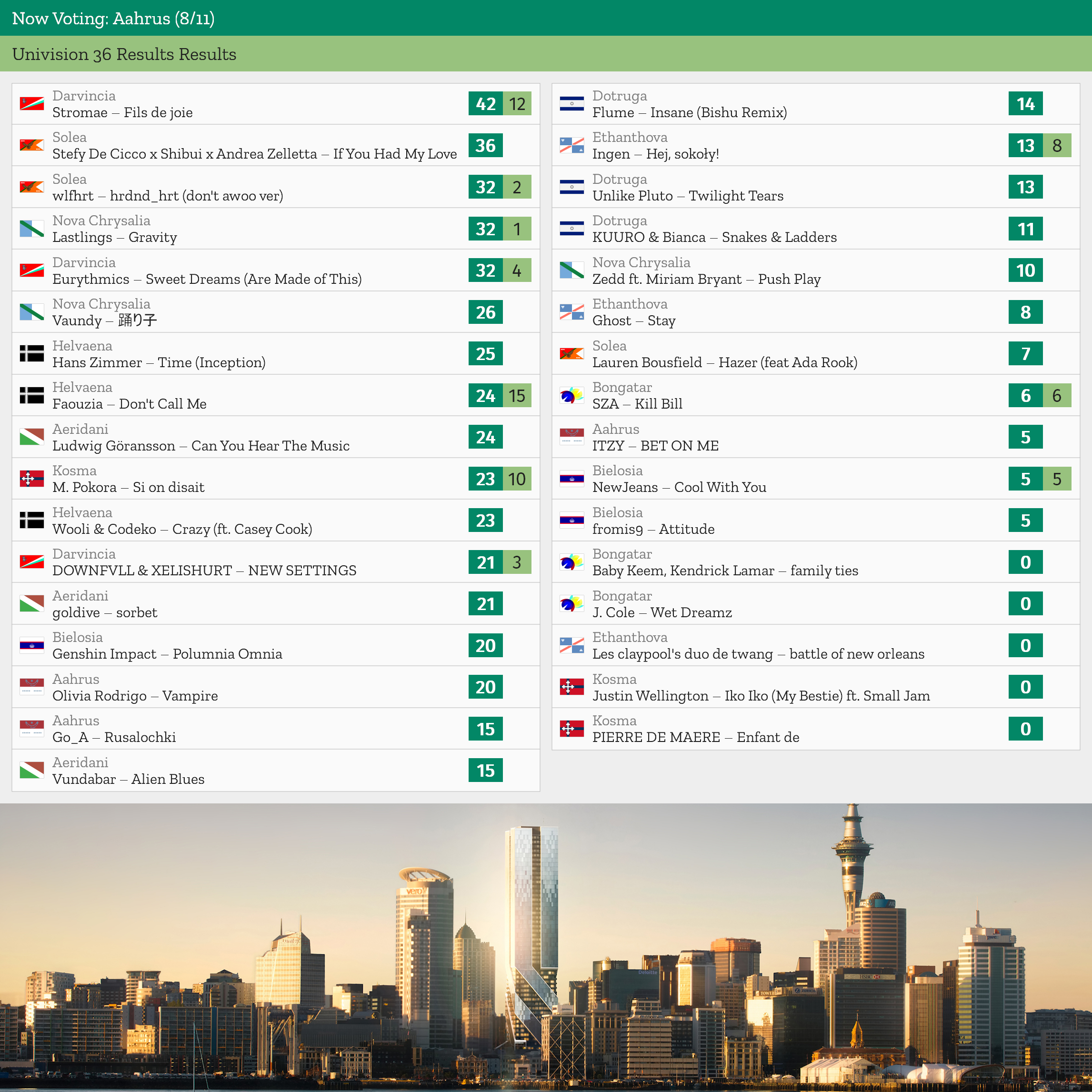Click Aahrus flag next to Olivia Rodrigo Vampire
This screenshot has width=1092, height=1092.
[31, 687]
